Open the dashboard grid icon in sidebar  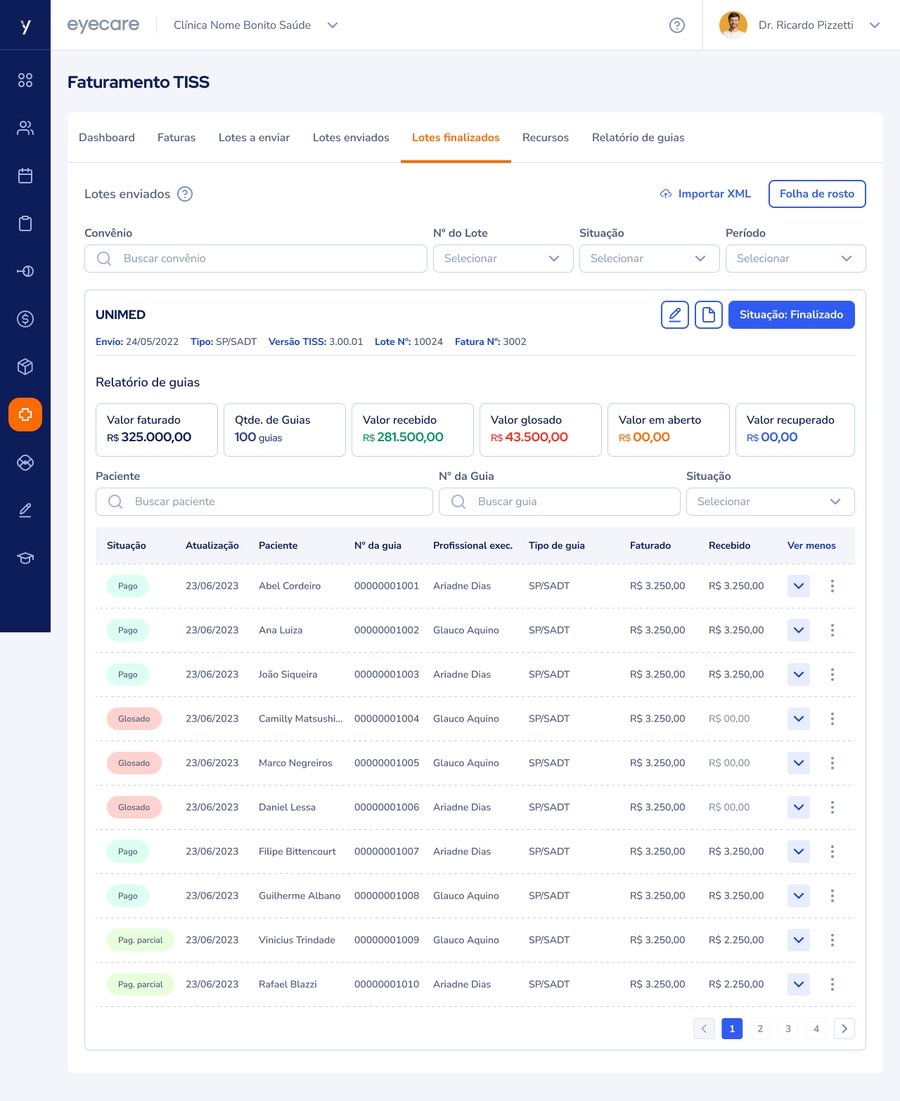[25, 80]
